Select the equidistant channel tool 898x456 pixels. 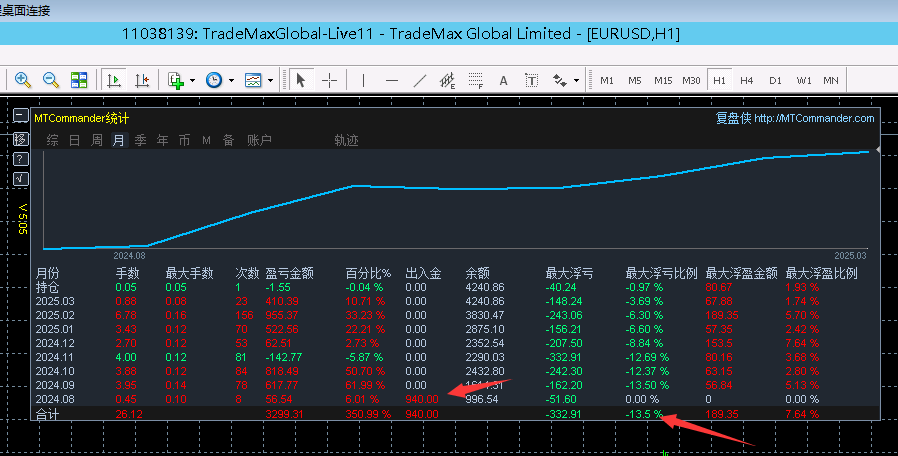click(x=447, y=80)
